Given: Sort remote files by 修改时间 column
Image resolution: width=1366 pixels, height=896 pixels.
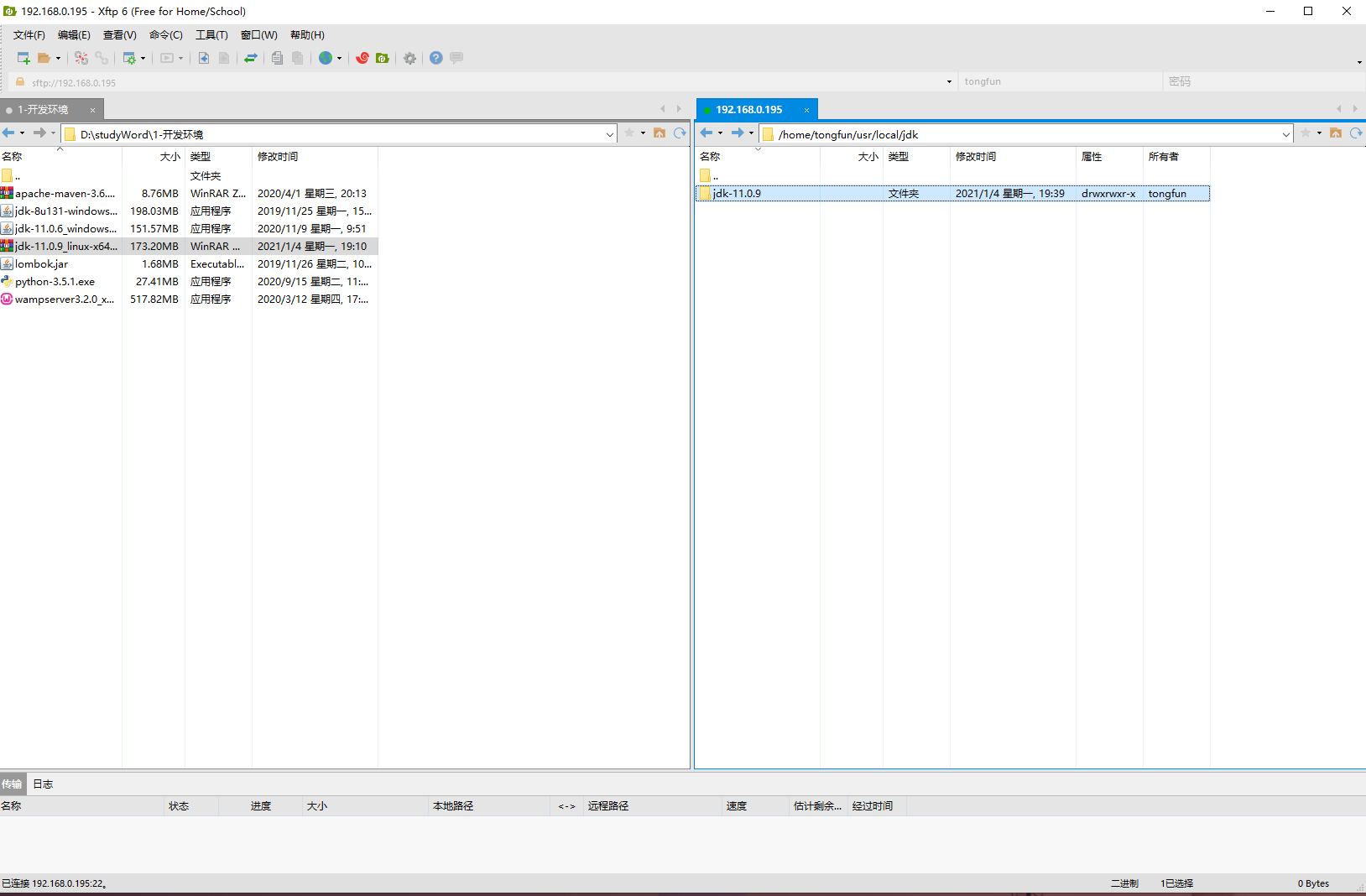Looking at the screenshot, I should click(1013, 157).
